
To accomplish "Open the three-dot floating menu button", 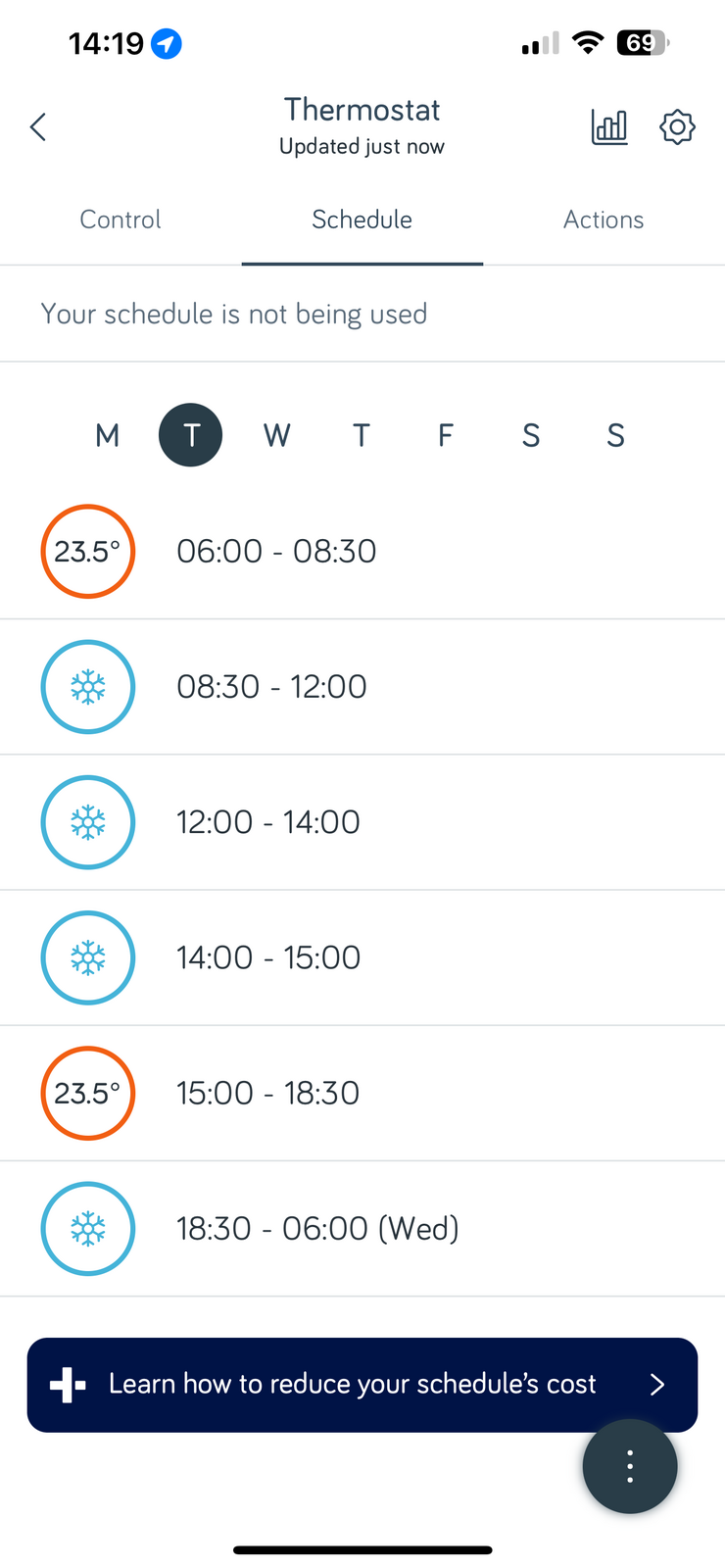I will click(630, 1466).
